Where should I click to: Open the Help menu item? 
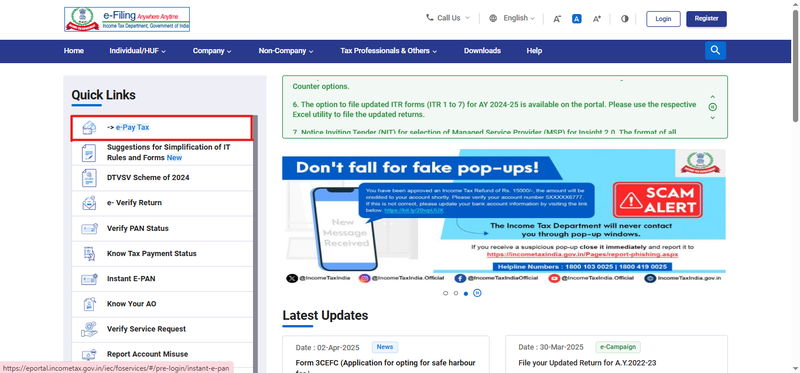[x=534, y=51]
